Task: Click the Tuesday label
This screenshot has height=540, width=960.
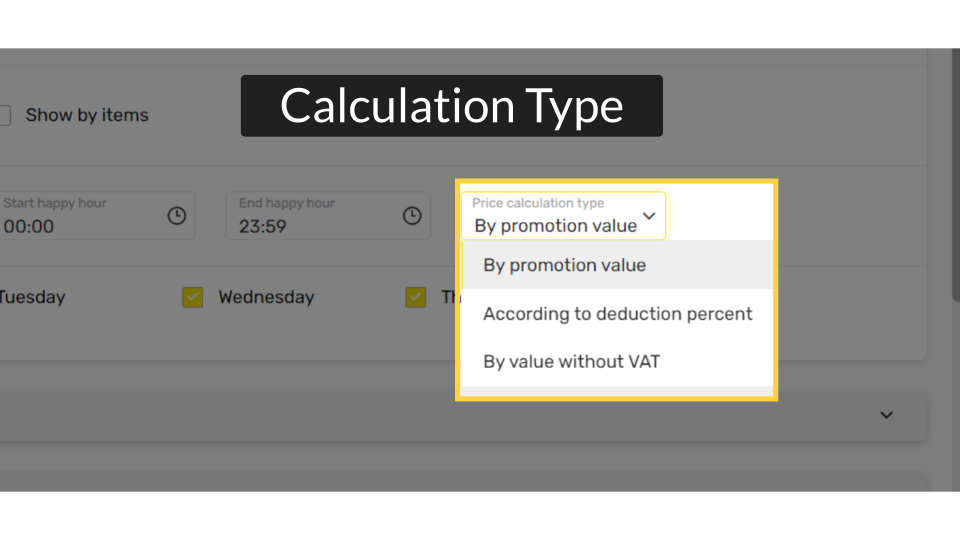Action: (32, 298)
